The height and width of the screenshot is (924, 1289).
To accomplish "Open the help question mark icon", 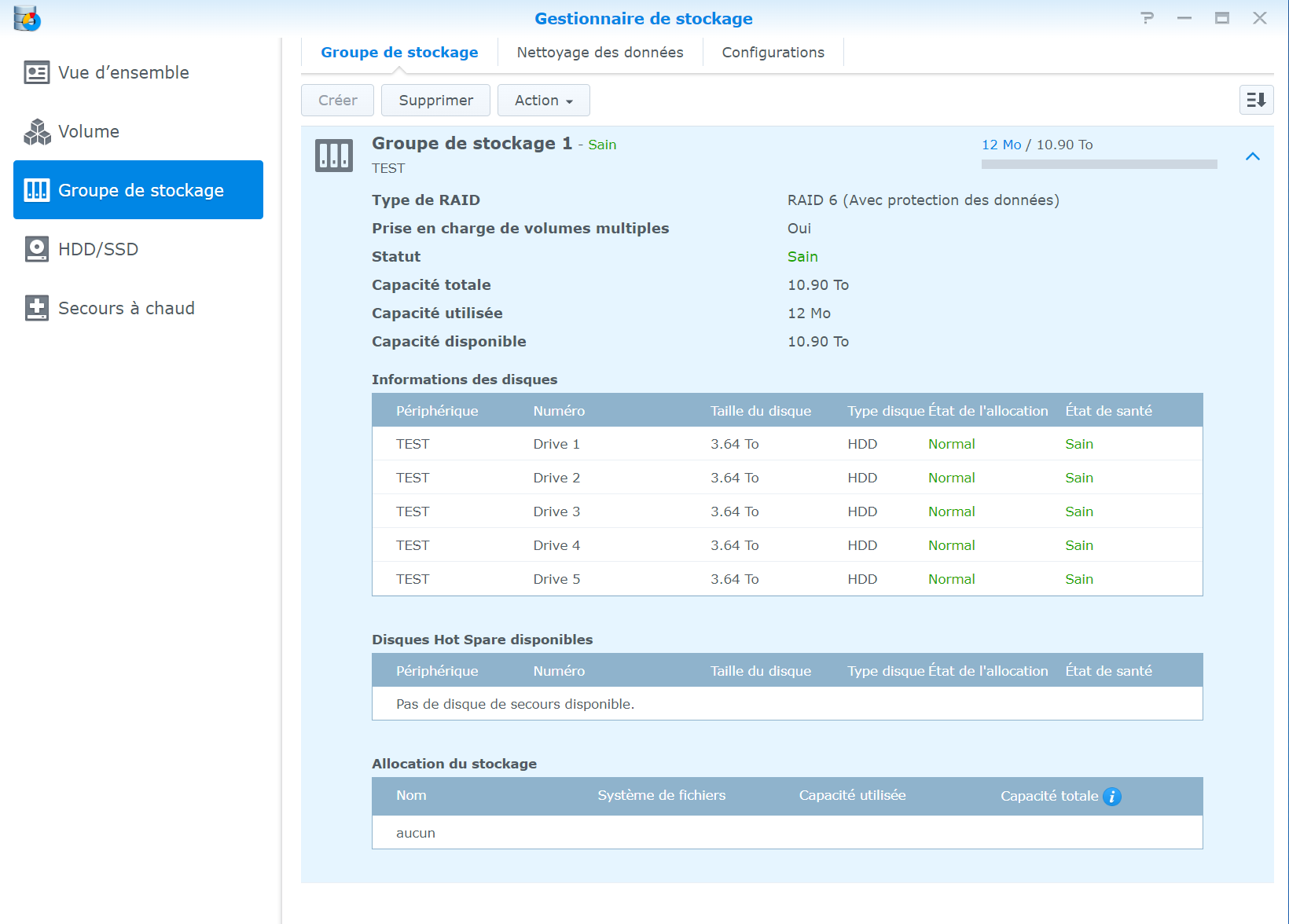I will (1147, 18).
